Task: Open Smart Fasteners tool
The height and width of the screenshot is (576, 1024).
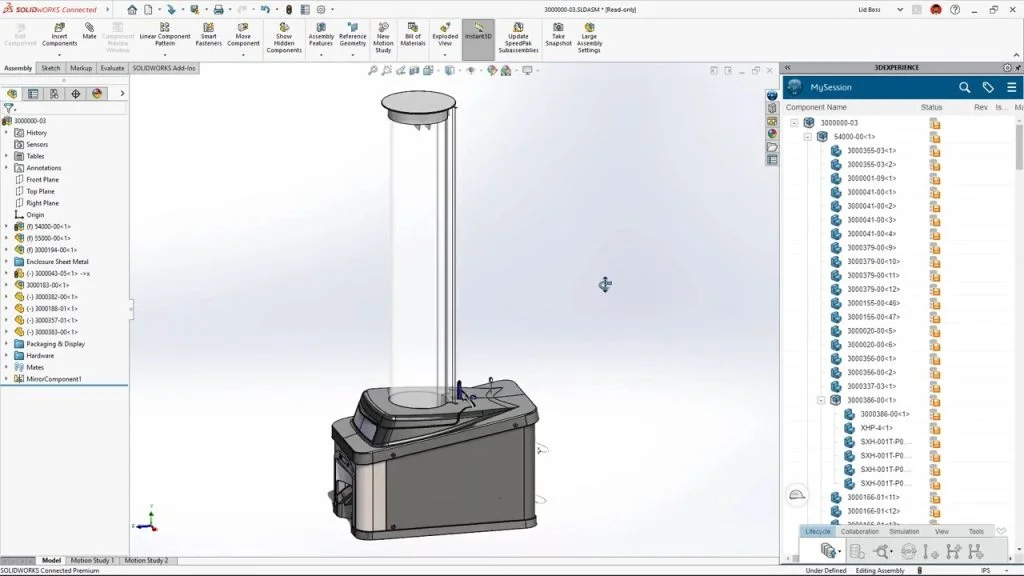Action: [208, 36]
